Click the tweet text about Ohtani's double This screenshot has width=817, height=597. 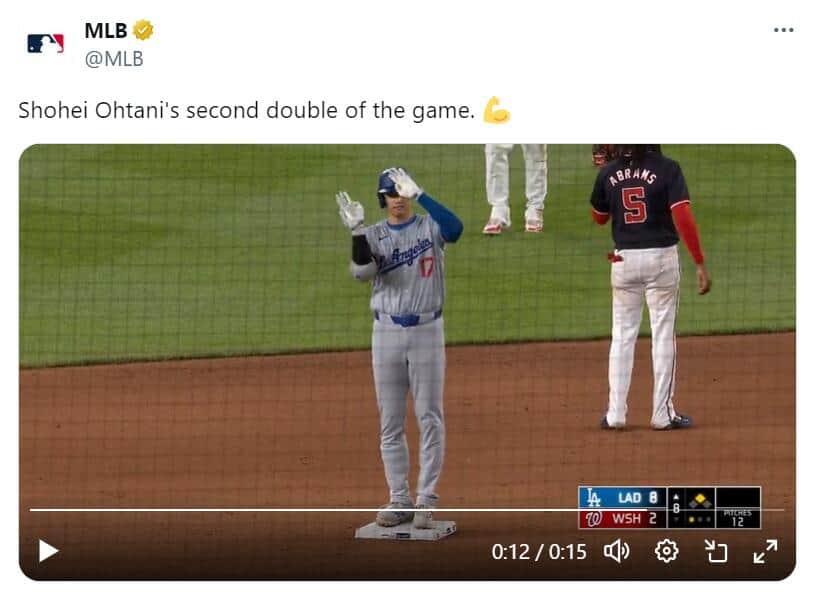(x=250, y=110)
